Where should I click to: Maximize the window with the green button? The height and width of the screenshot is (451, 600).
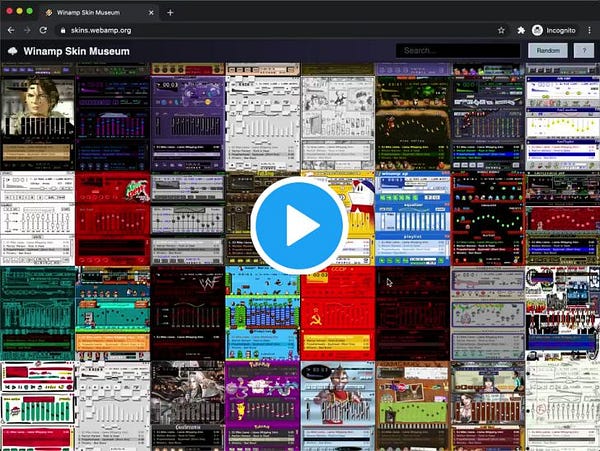[x=29, y=11]
